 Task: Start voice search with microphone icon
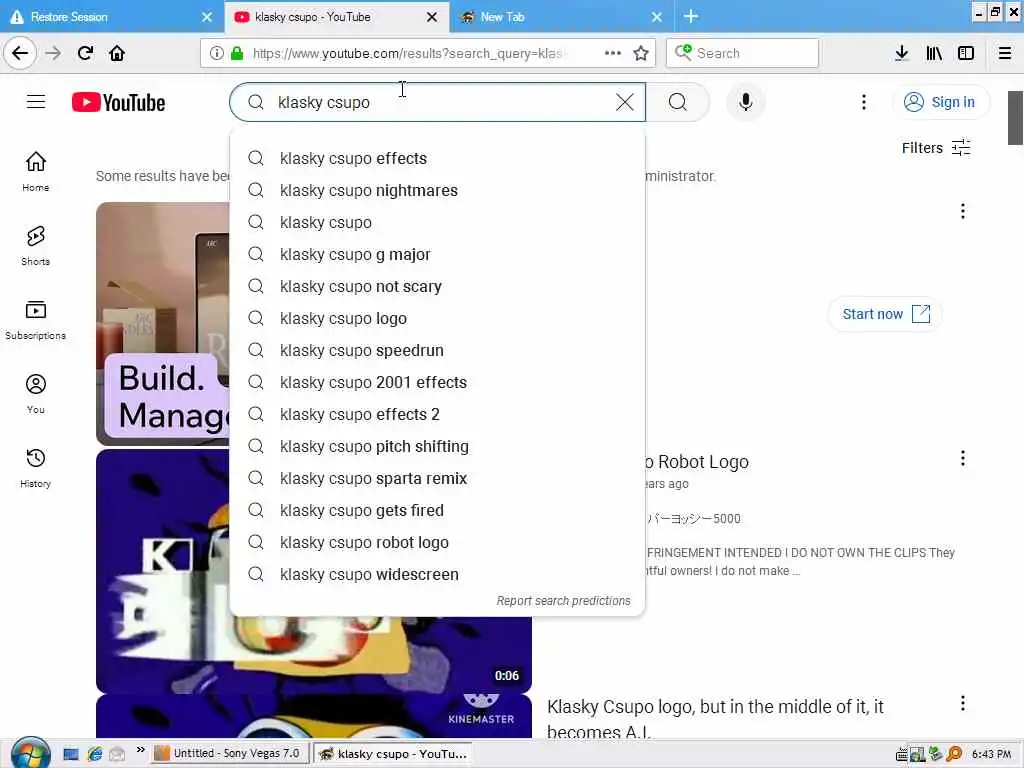[x=745, y=102]
